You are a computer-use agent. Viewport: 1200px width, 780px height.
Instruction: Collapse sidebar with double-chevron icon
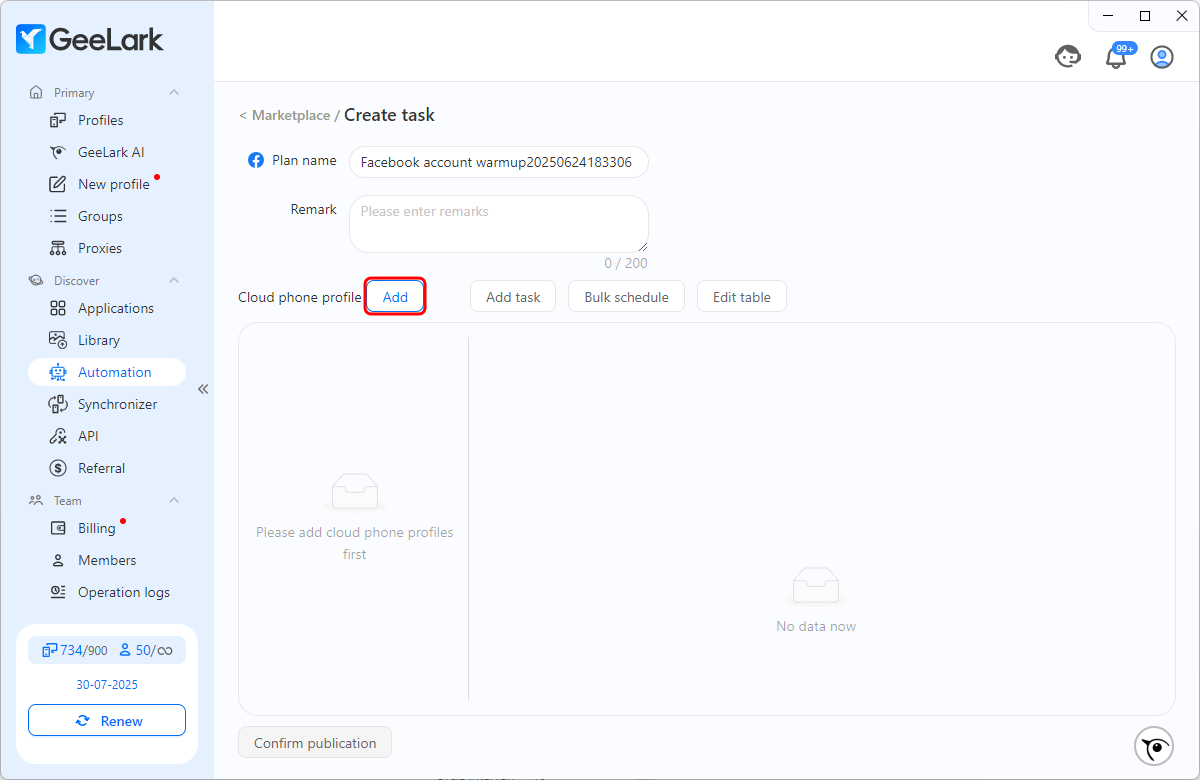pyautogui.click(x=203, y=389)
